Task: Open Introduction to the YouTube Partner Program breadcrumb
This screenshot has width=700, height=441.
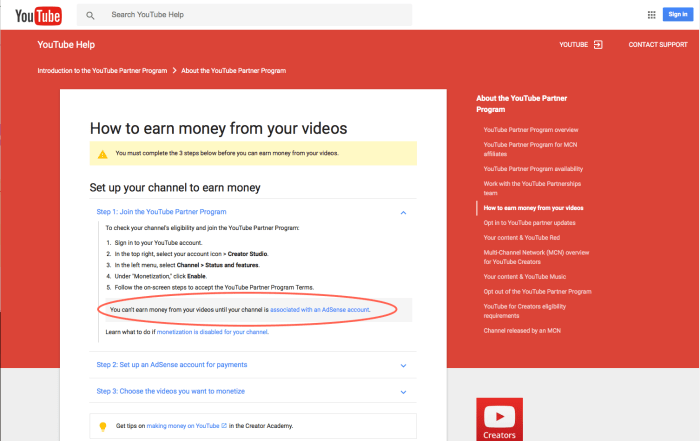Action: tap(102, 71)
